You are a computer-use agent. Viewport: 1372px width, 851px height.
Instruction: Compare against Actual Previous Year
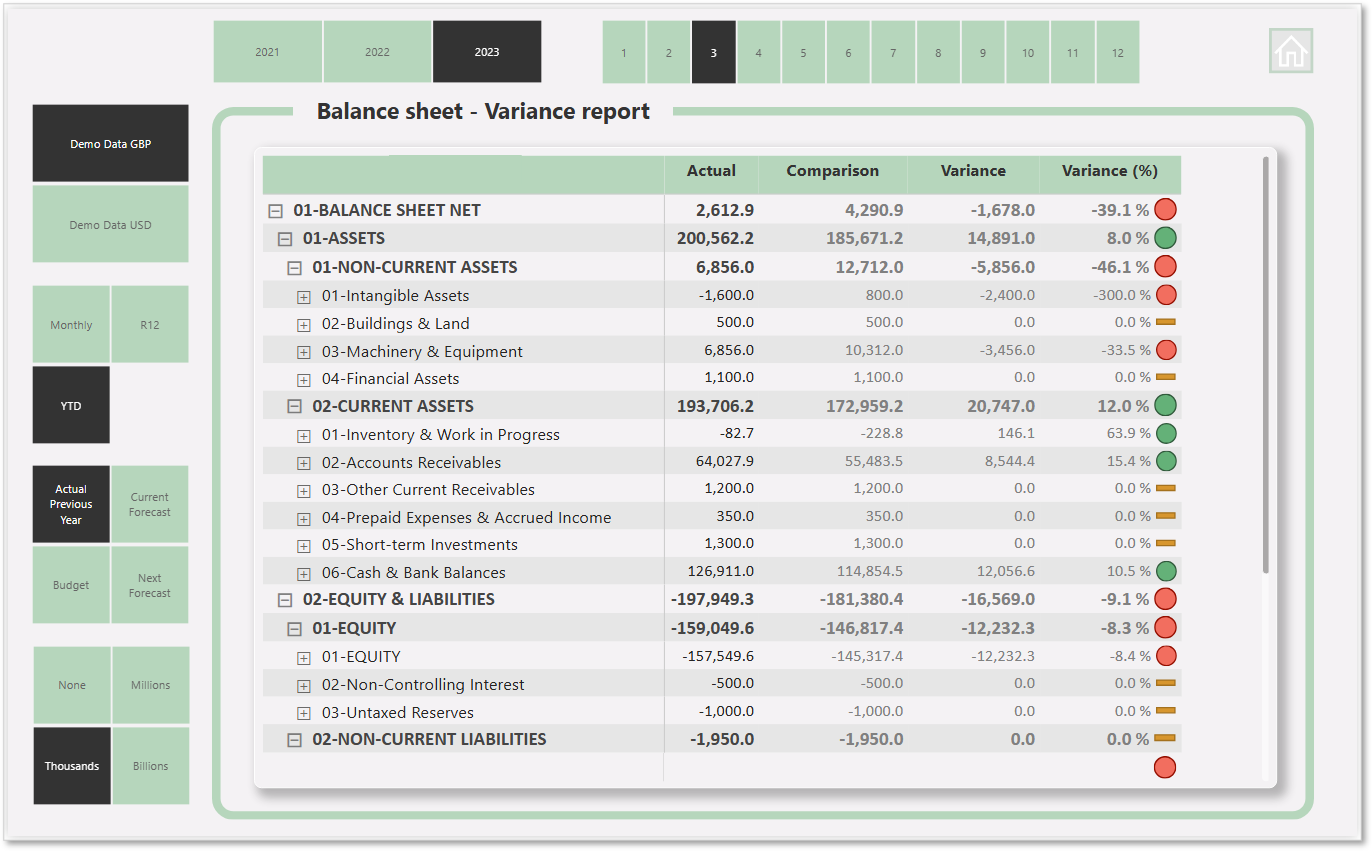[71, 504]
